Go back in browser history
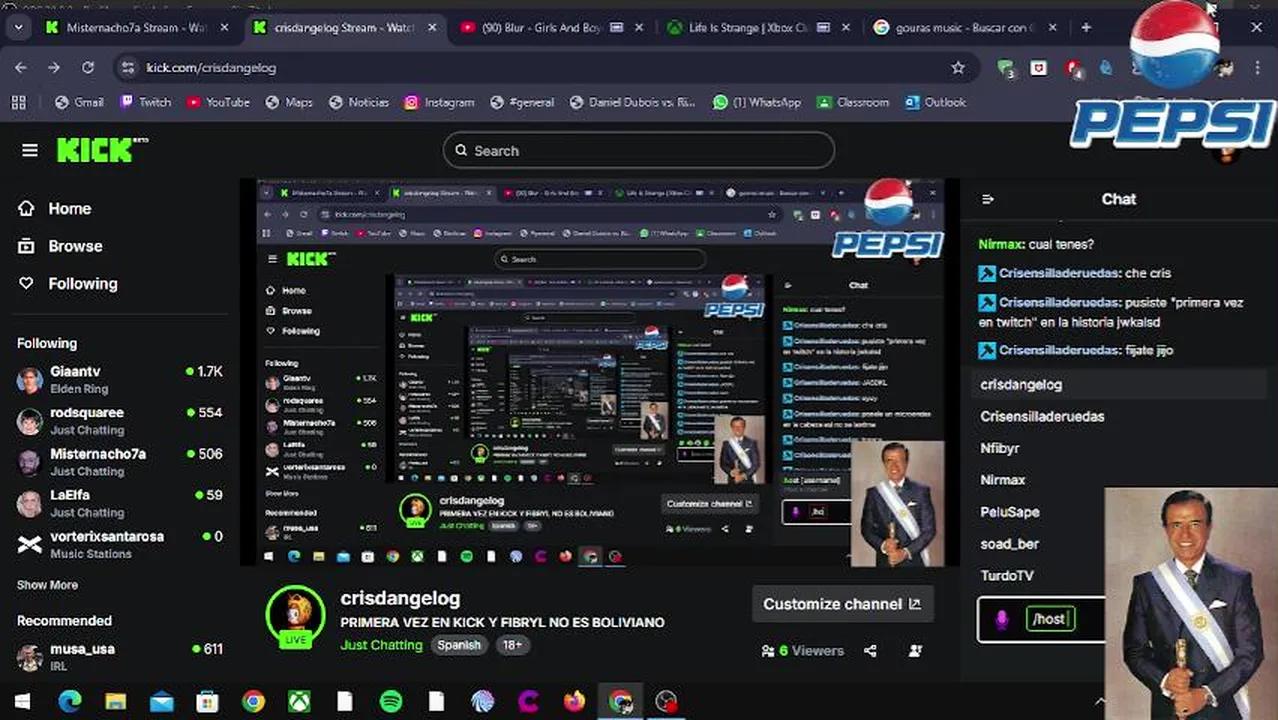Image resolution: width=1278 pixels, height=720 pixels. (x=21, y=67)
